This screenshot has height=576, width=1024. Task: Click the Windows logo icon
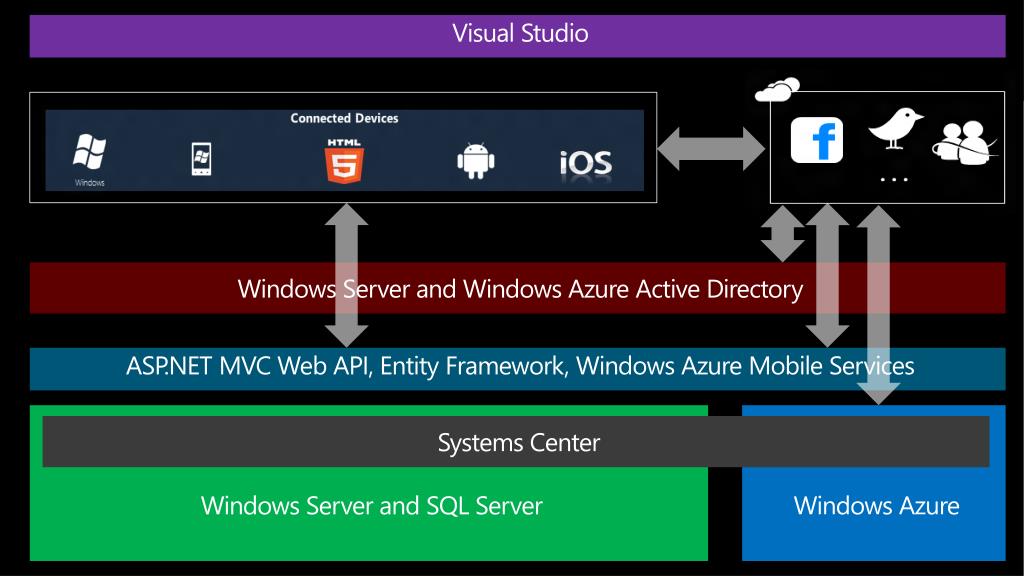point(89,152)
